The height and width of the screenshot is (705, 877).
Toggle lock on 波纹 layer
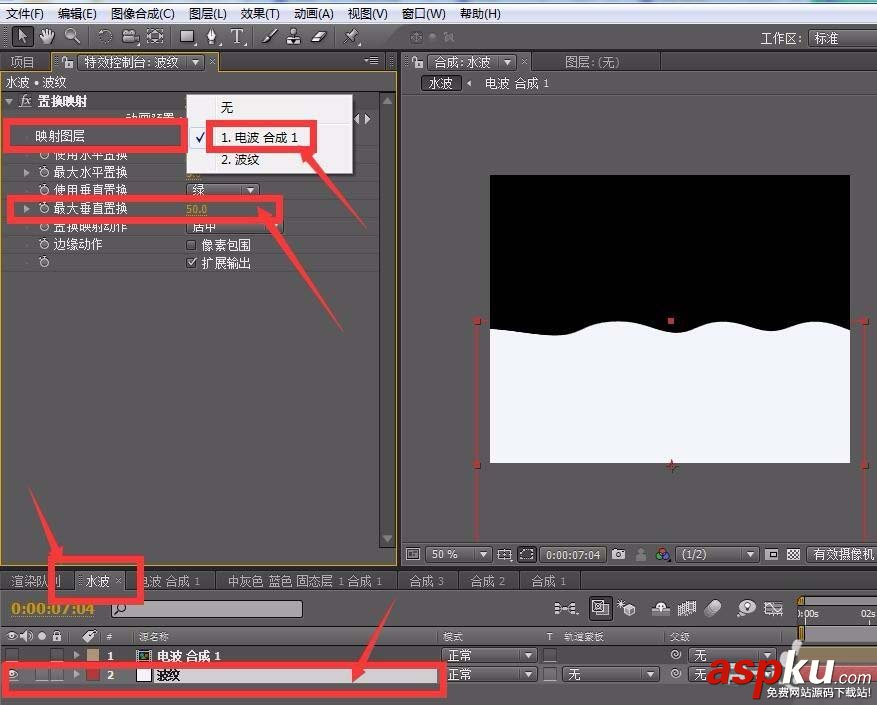coord(56,675)
